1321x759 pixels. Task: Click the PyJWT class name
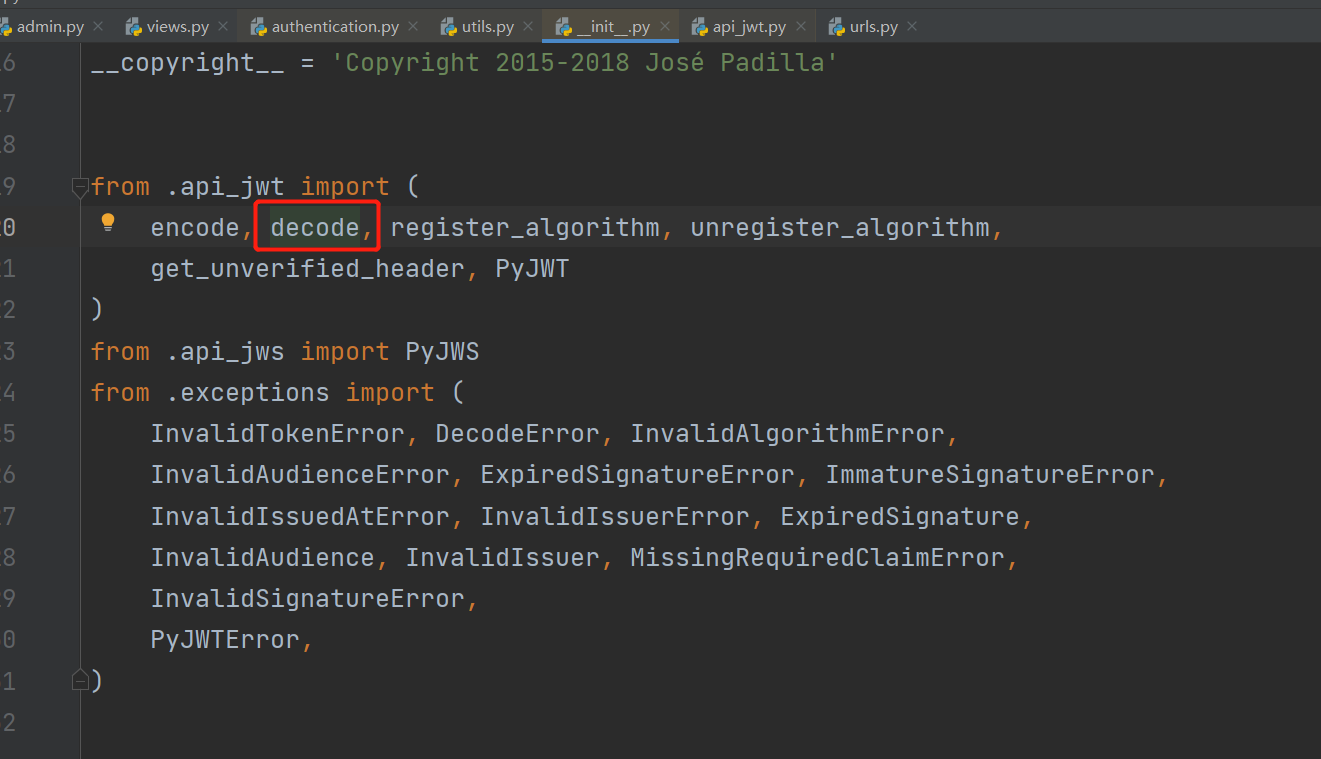pos(532,269)
